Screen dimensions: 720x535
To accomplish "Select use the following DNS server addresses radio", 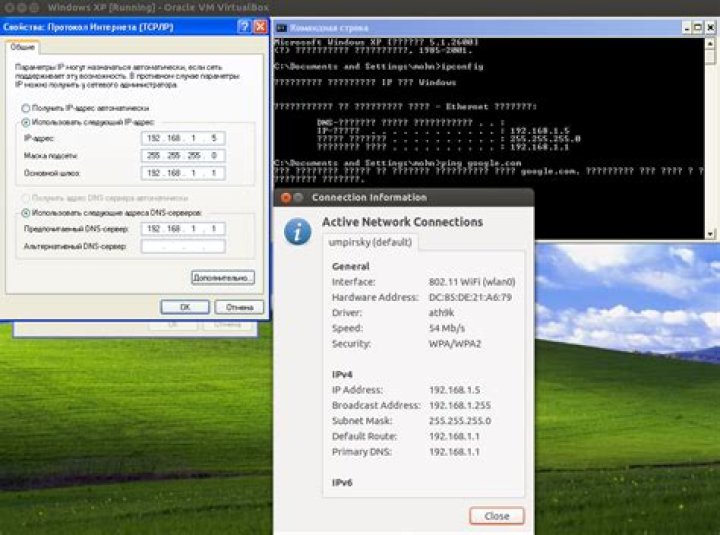I will pyautogui.click(x=26, y=213).
